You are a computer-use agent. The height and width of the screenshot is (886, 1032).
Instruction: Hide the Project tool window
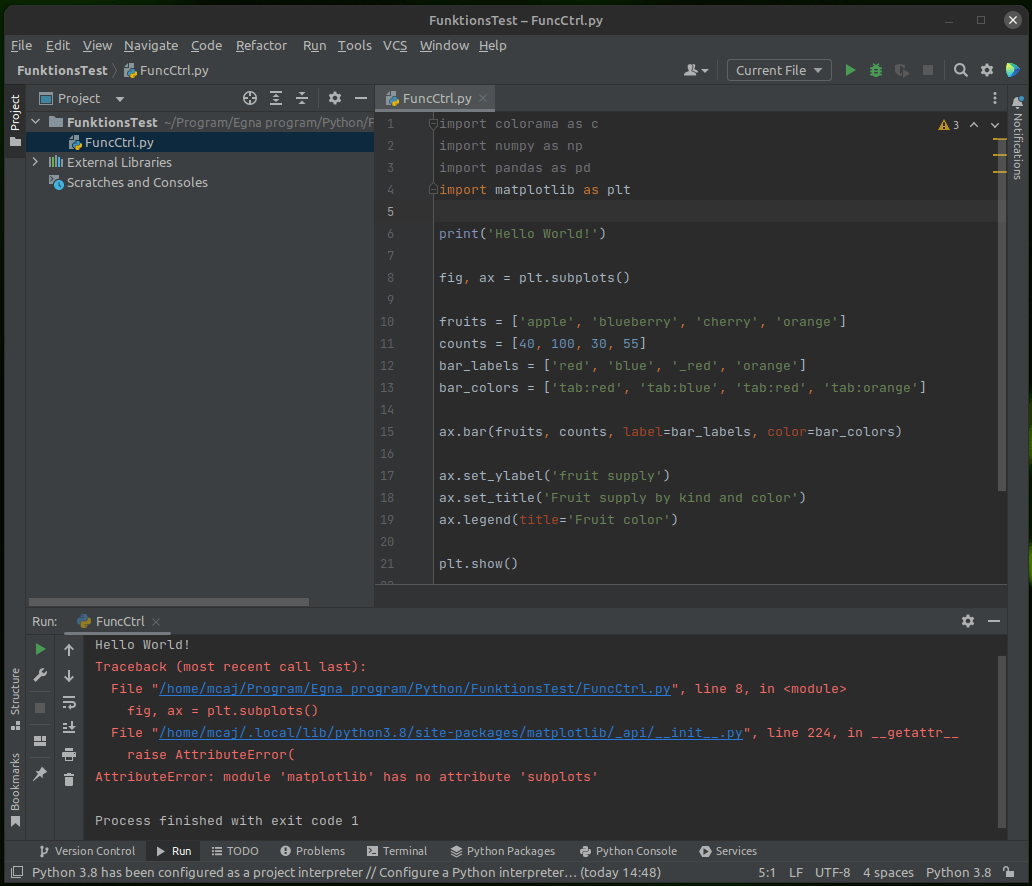(360, 99)
